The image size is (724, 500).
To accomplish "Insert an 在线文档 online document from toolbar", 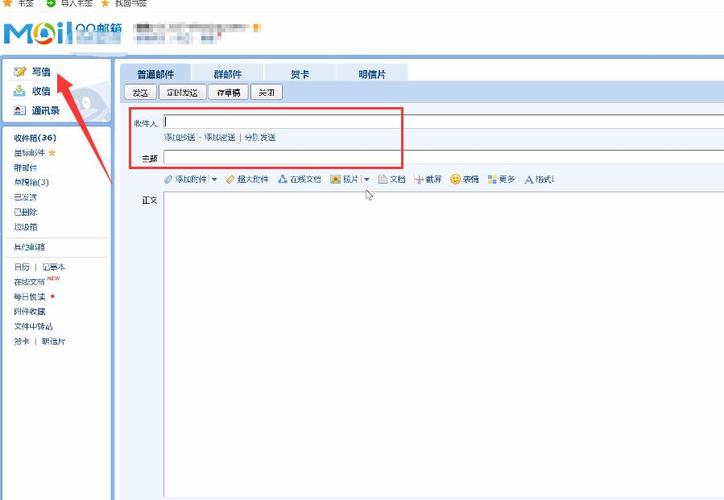I will click(299, 179).
